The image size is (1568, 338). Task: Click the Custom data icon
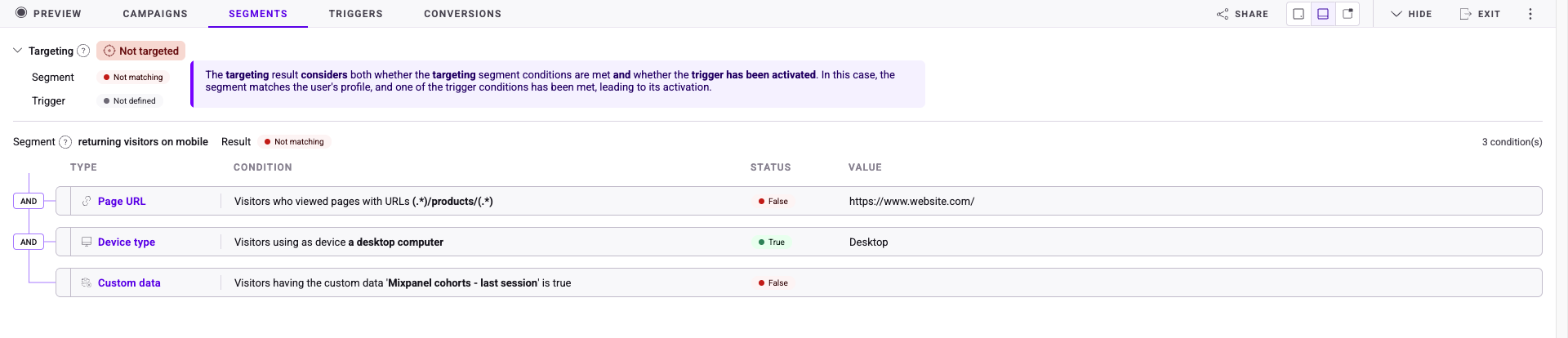87,282
